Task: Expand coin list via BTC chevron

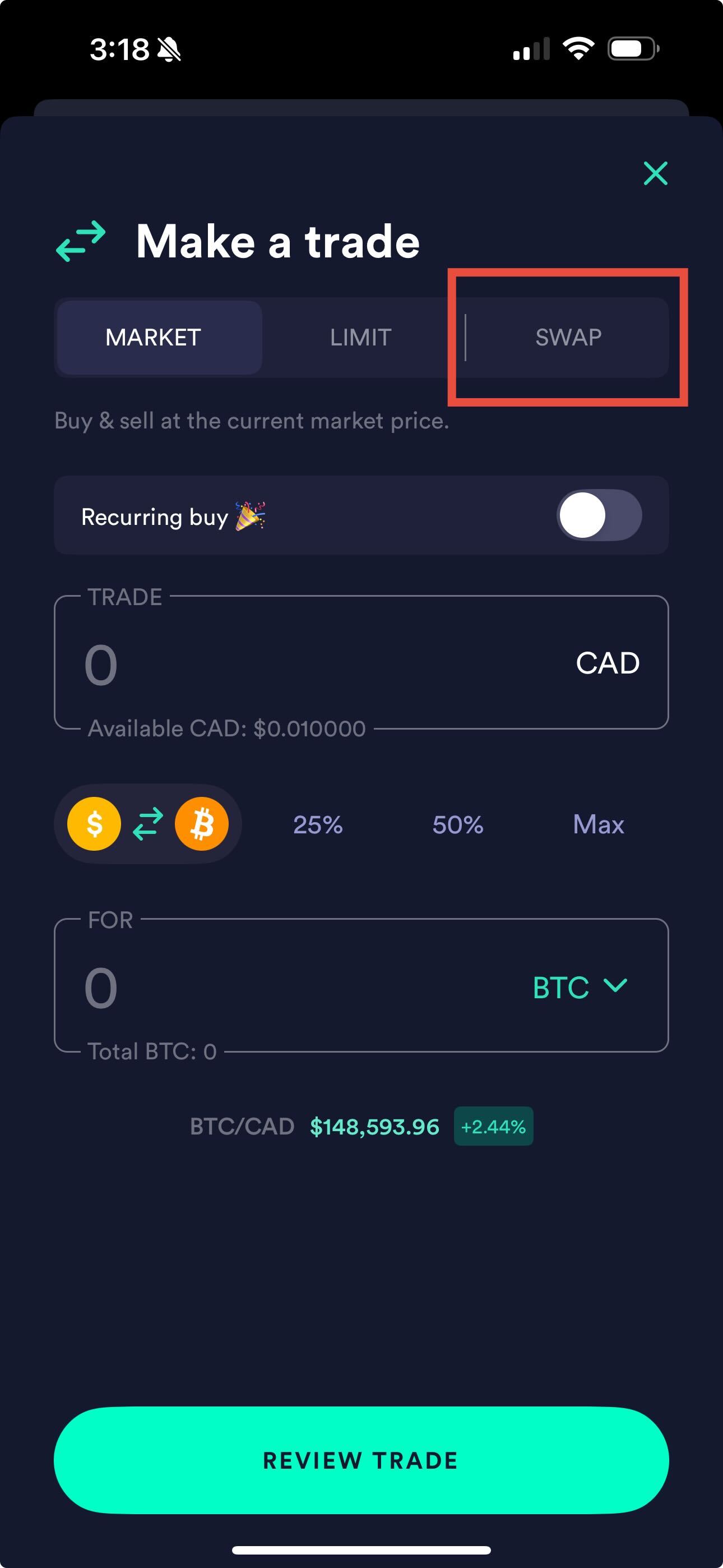Action: (x=615, y=985)
